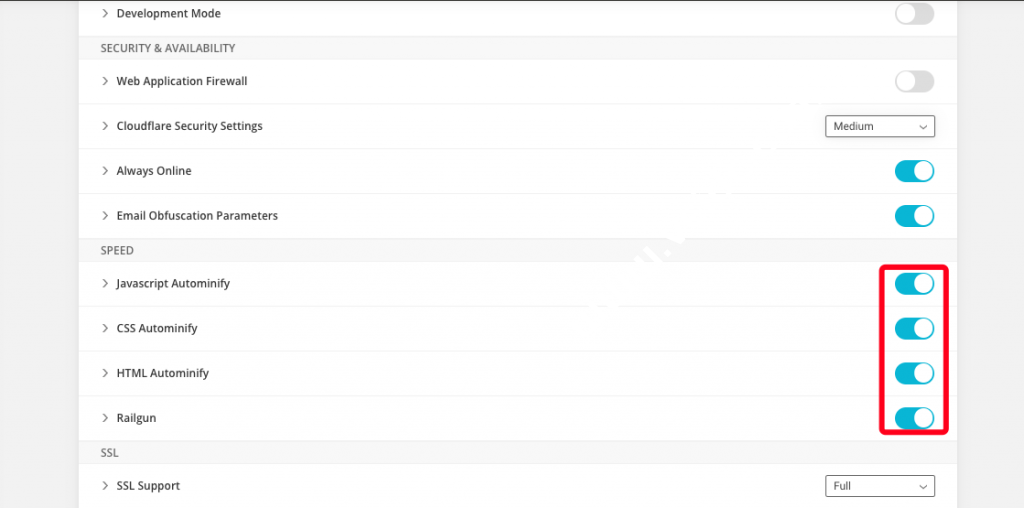Expand the SSL Support chevron

[105, 486]
